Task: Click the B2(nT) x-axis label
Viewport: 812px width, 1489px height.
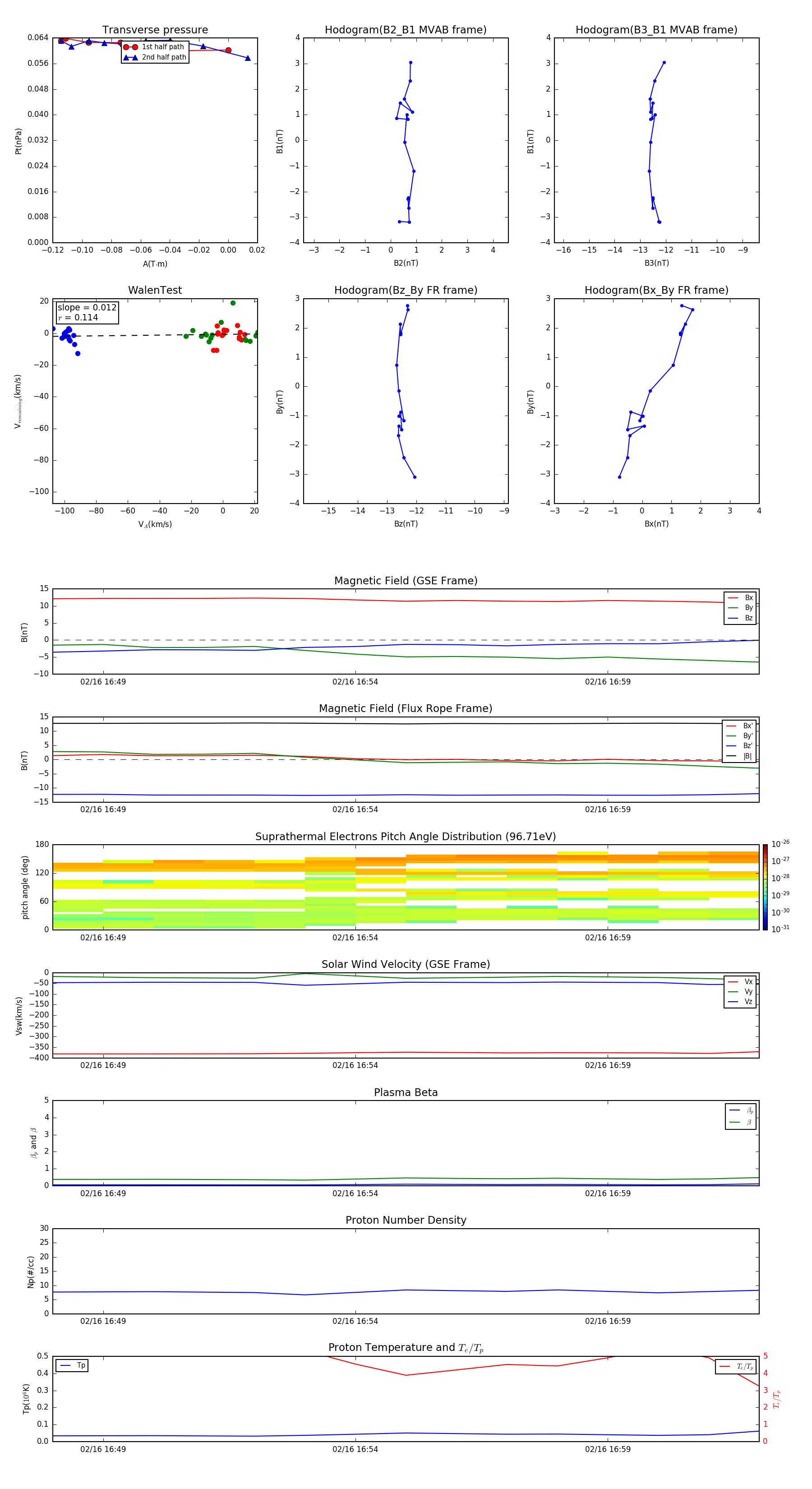Action: (x=406, y=263)
